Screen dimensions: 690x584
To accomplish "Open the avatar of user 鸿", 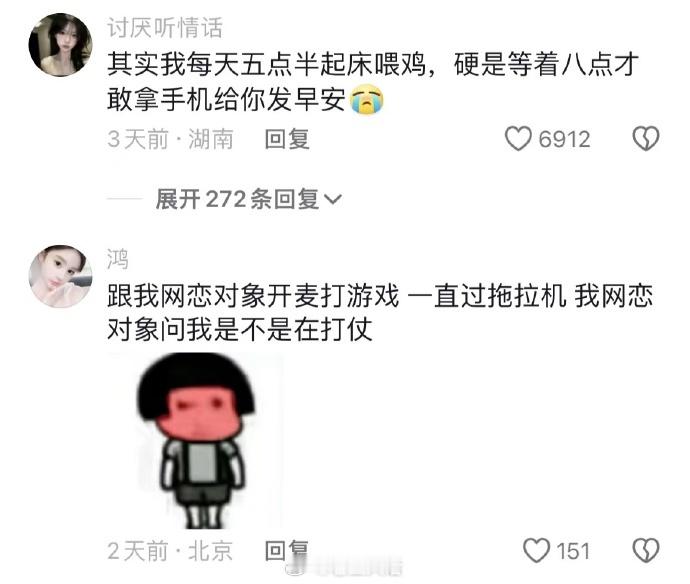I will pyautogui.click(x=60, y=276).
